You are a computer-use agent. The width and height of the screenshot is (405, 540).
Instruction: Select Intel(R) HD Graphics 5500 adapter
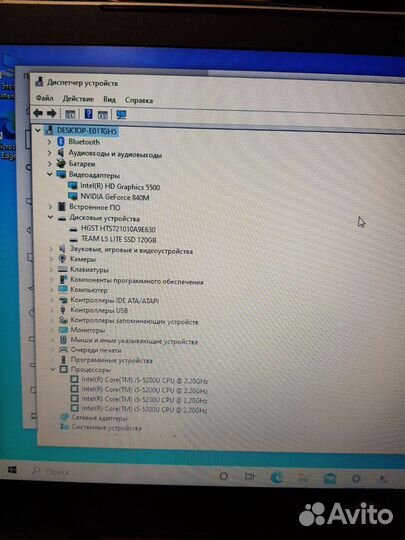(x=120, y=187)
